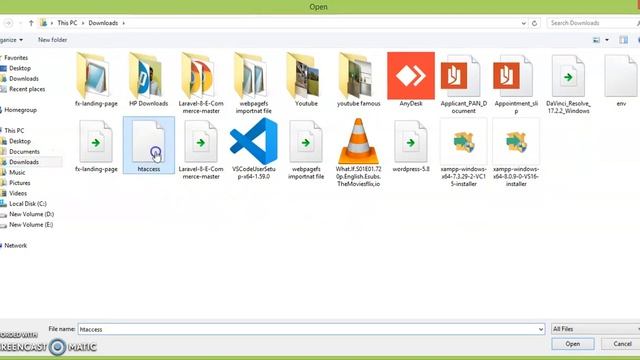Click the Cancel button

coord(622,344)
